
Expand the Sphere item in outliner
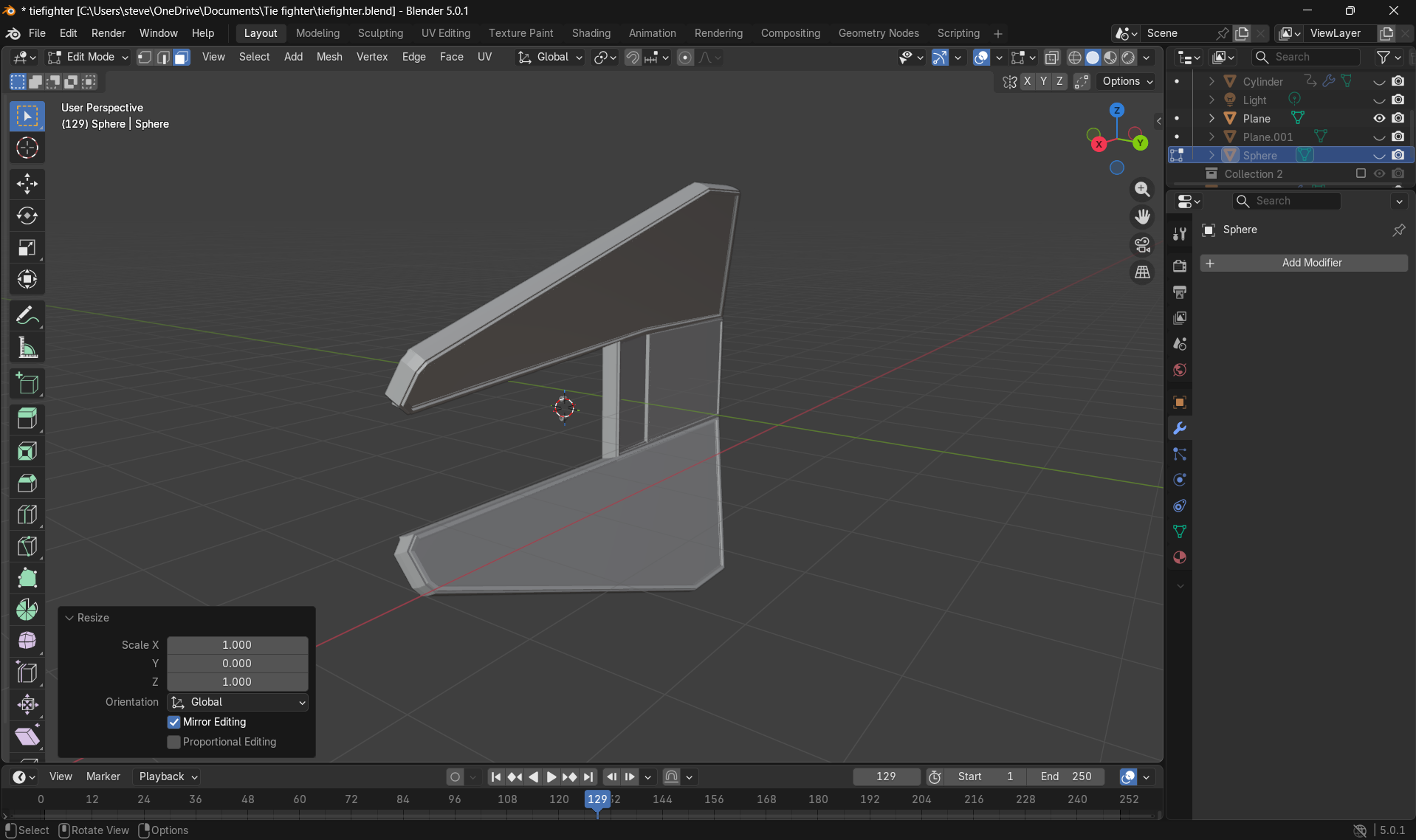pyautogui.click(x=1211, y=155)
